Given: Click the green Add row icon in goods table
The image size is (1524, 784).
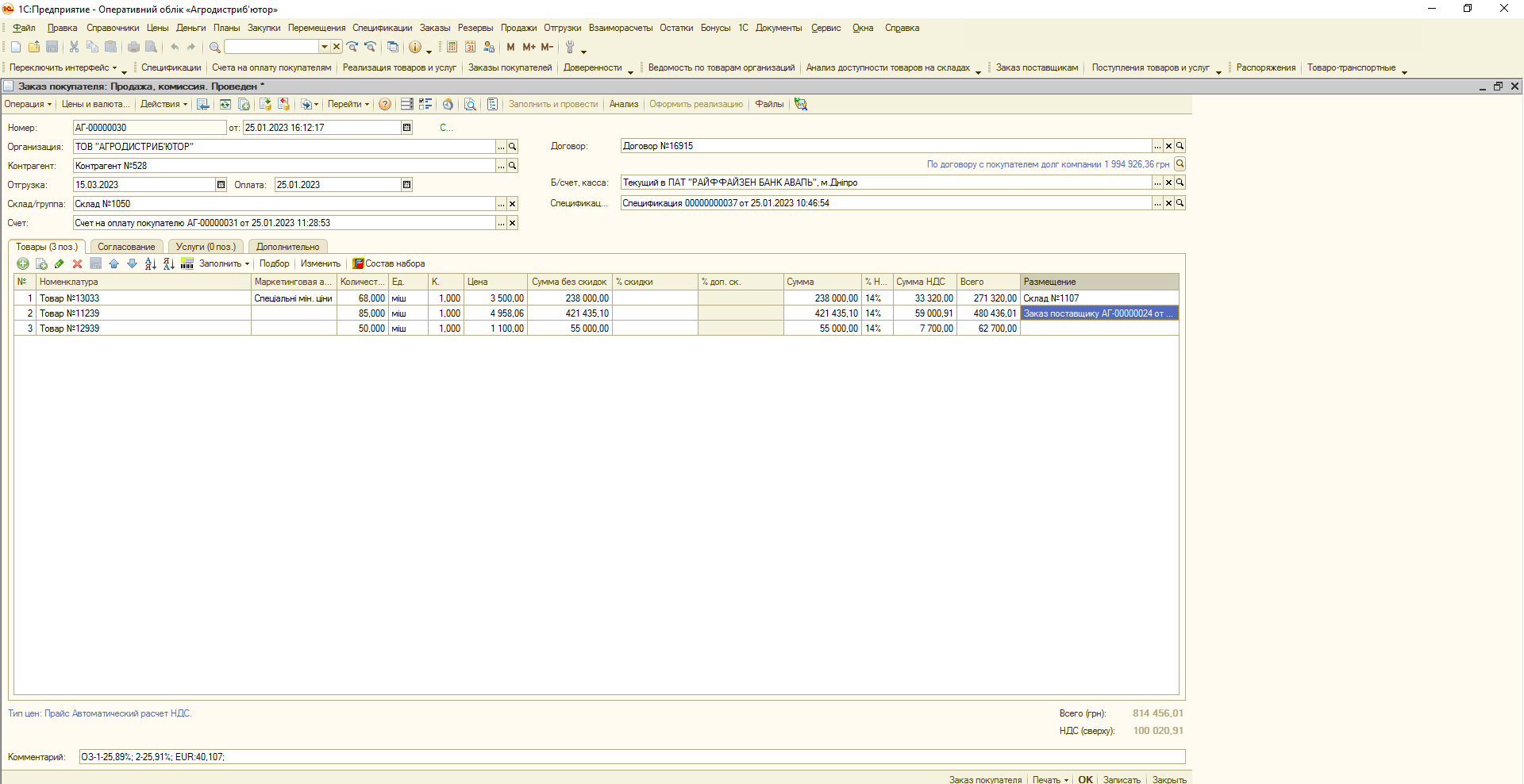Looking at the screenshot, I should [x=22, y=263].
